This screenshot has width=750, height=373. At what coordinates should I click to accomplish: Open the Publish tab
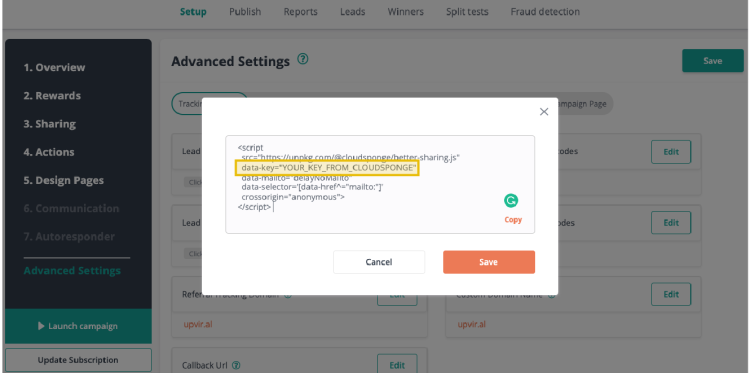245,12
